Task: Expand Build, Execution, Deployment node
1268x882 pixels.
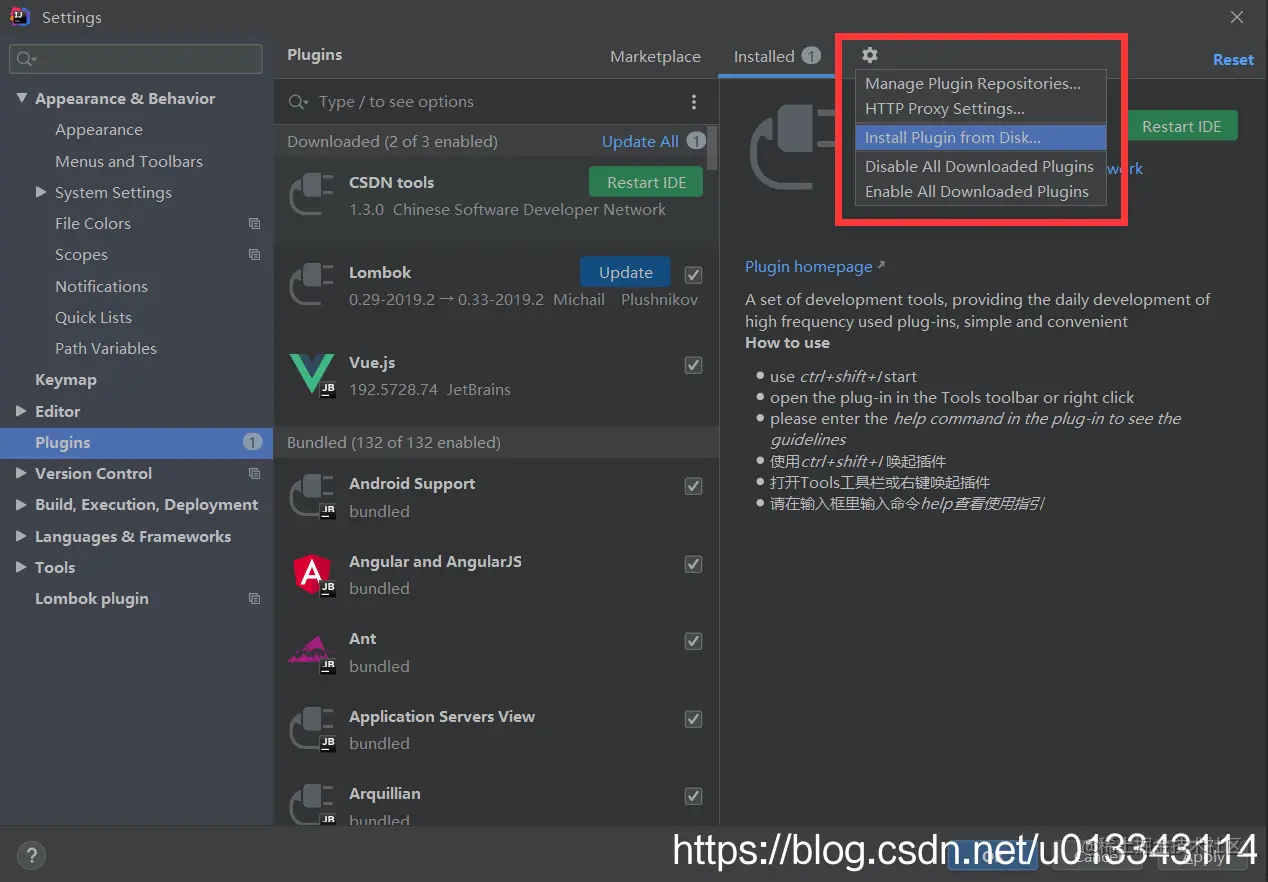Action: pos(22,505)
